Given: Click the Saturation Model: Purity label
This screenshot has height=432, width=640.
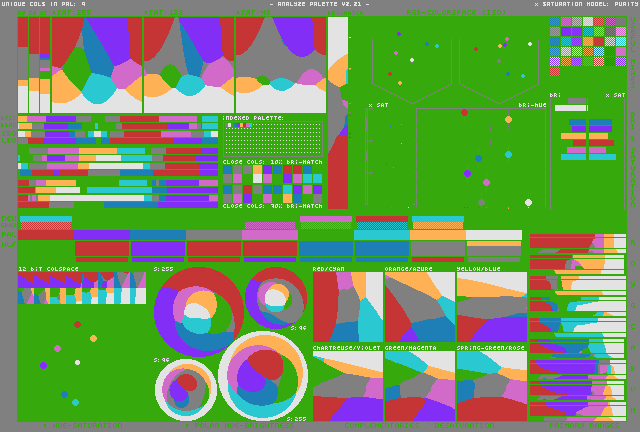Looking at the screenshot, I should coord(586,4).
